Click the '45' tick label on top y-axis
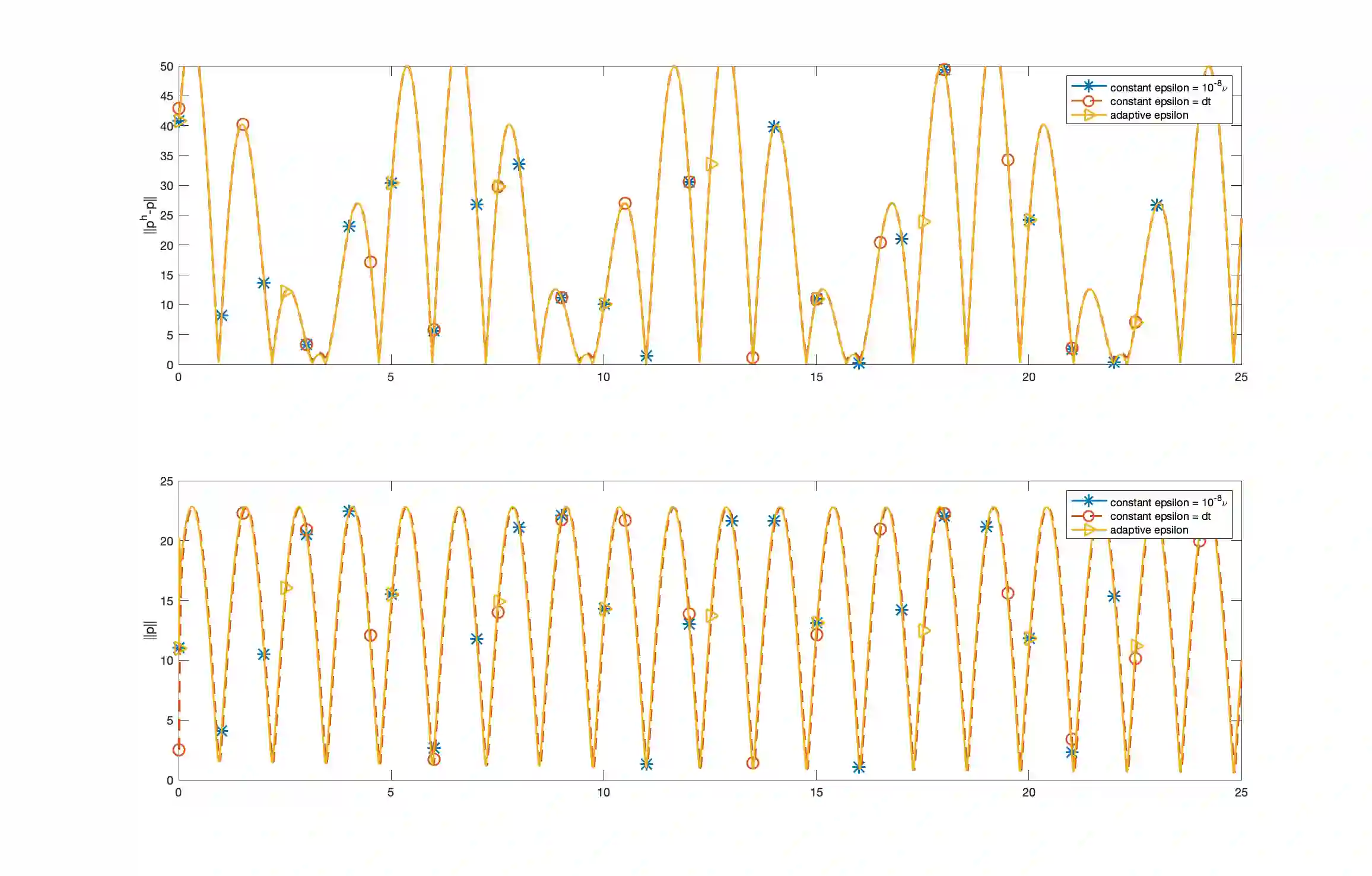Viewport: 1372px width, 876px height. [167, 96]
